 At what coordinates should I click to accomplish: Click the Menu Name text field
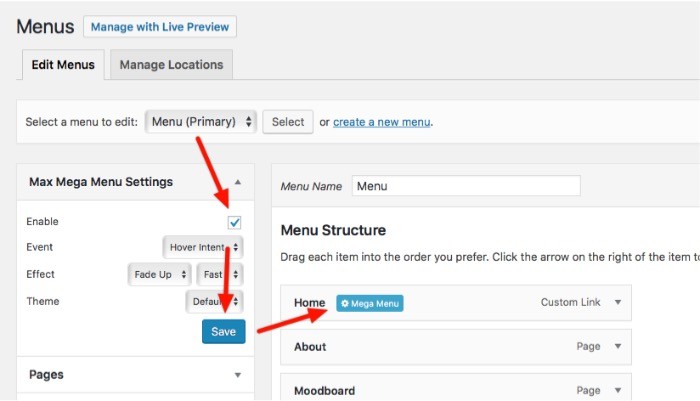point(465,186)
